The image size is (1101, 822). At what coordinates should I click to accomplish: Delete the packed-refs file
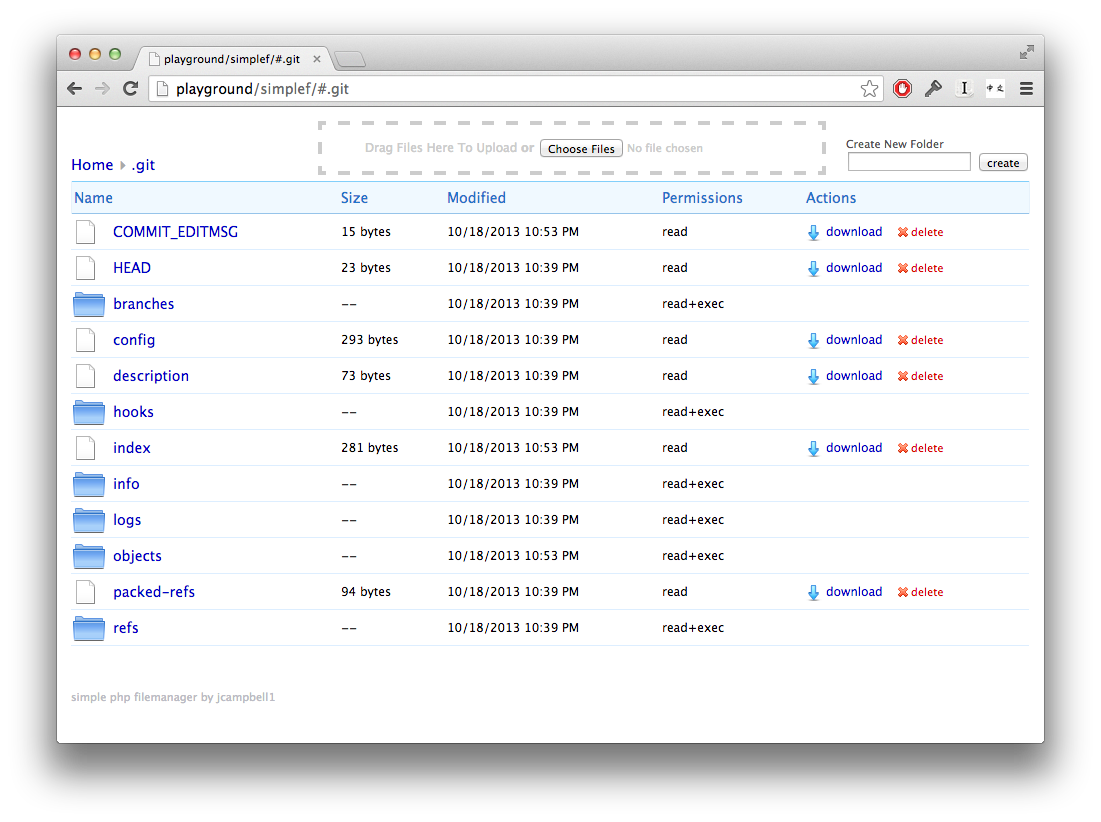pyautogui.click(x=921, y=592)
